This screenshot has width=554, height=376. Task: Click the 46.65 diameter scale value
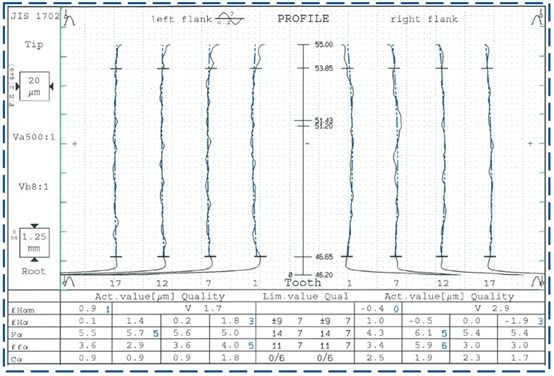pos(324,257)
